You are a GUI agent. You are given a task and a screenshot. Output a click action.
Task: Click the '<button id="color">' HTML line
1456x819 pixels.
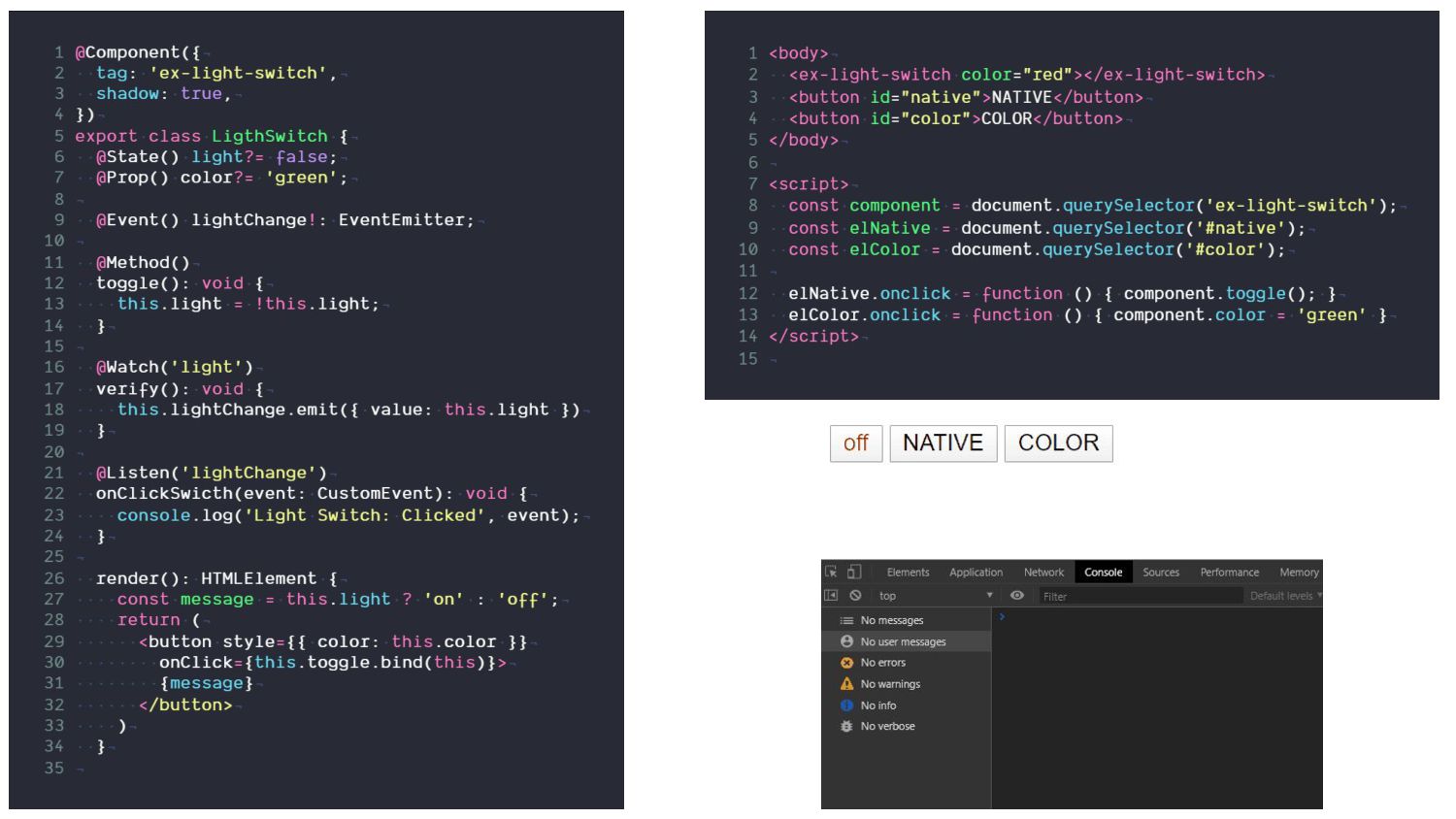click(x=956, y=118)
